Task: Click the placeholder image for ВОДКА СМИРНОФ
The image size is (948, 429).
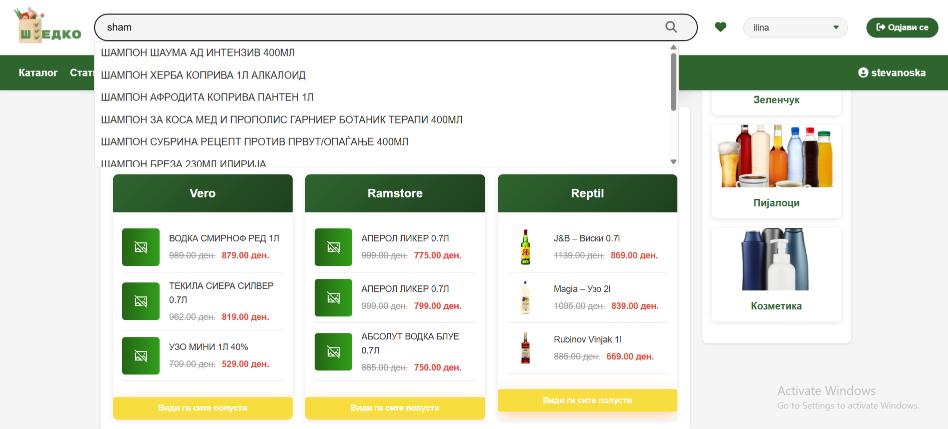Action: point(141,247)
